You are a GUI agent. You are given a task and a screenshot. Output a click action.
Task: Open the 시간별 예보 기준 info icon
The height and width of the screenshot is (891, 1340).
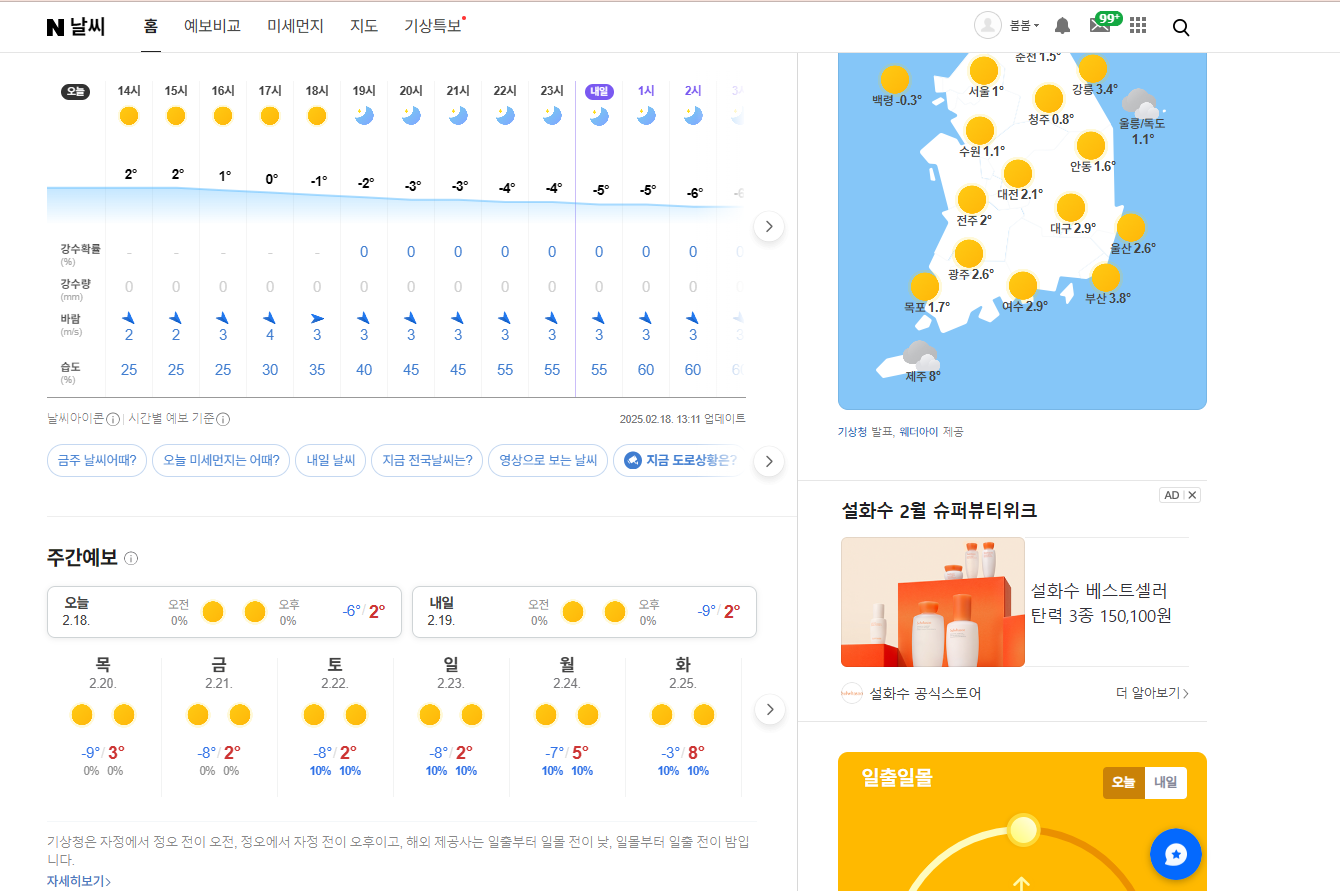[223, 419]
